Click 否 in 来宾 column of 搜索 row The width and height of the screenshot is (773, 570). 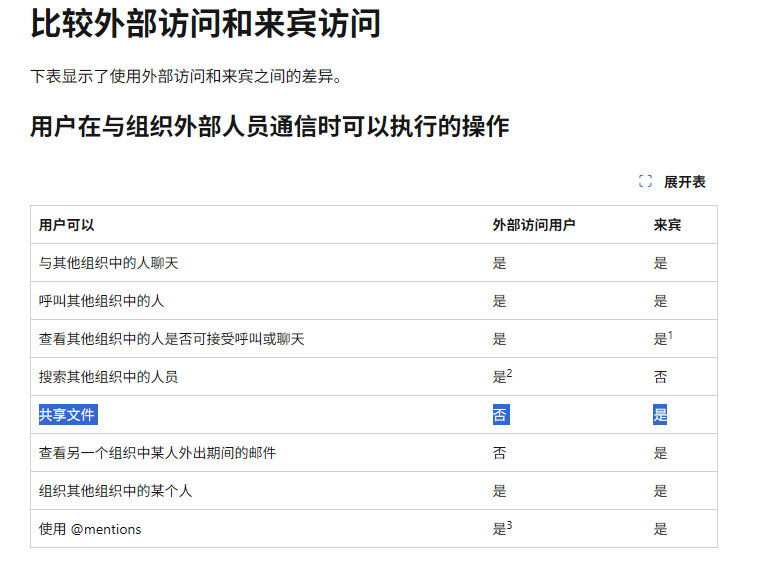(x=660, y=377)
